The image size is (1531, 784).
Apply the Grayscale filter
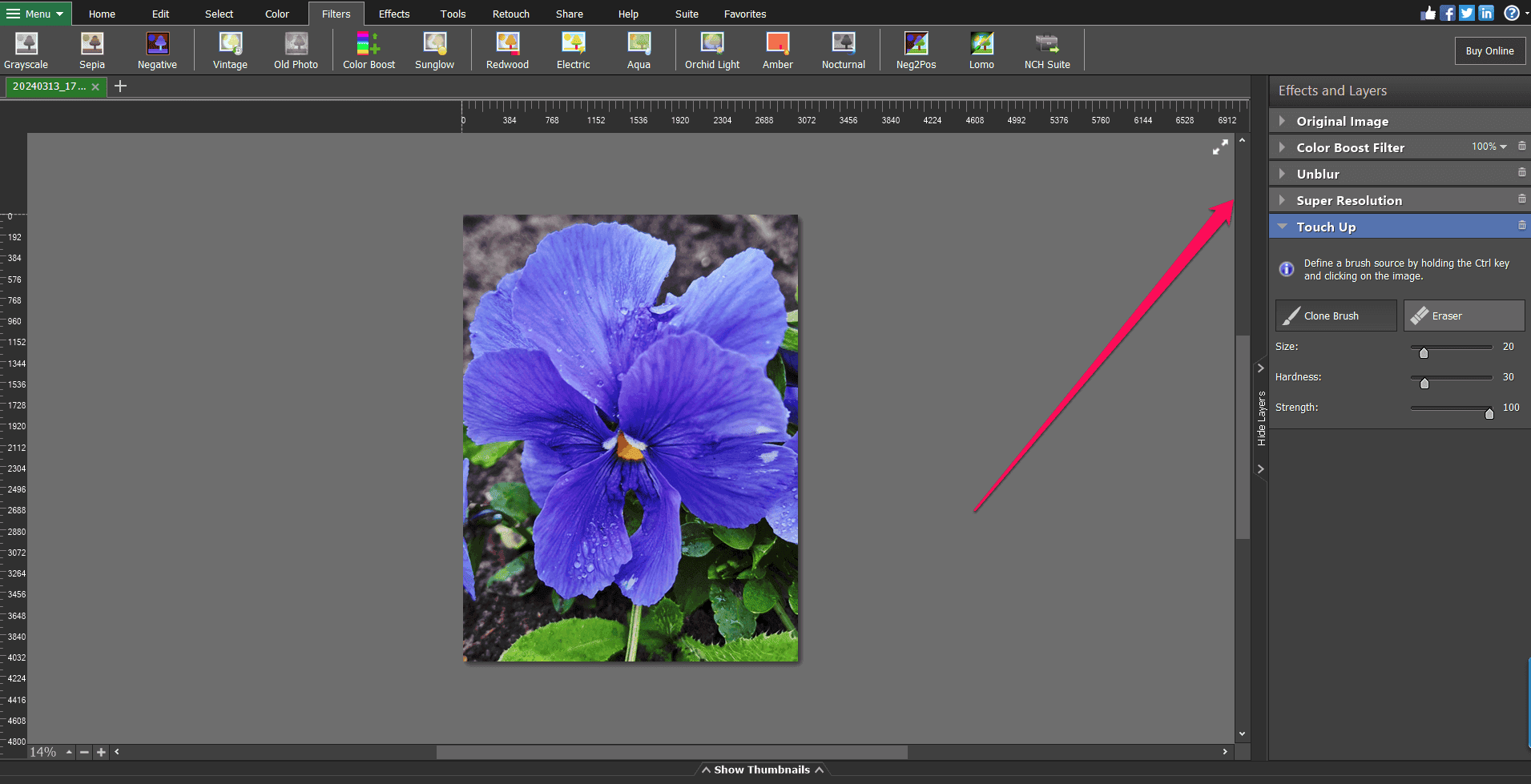pyautogui.click(x=25, y=50)
